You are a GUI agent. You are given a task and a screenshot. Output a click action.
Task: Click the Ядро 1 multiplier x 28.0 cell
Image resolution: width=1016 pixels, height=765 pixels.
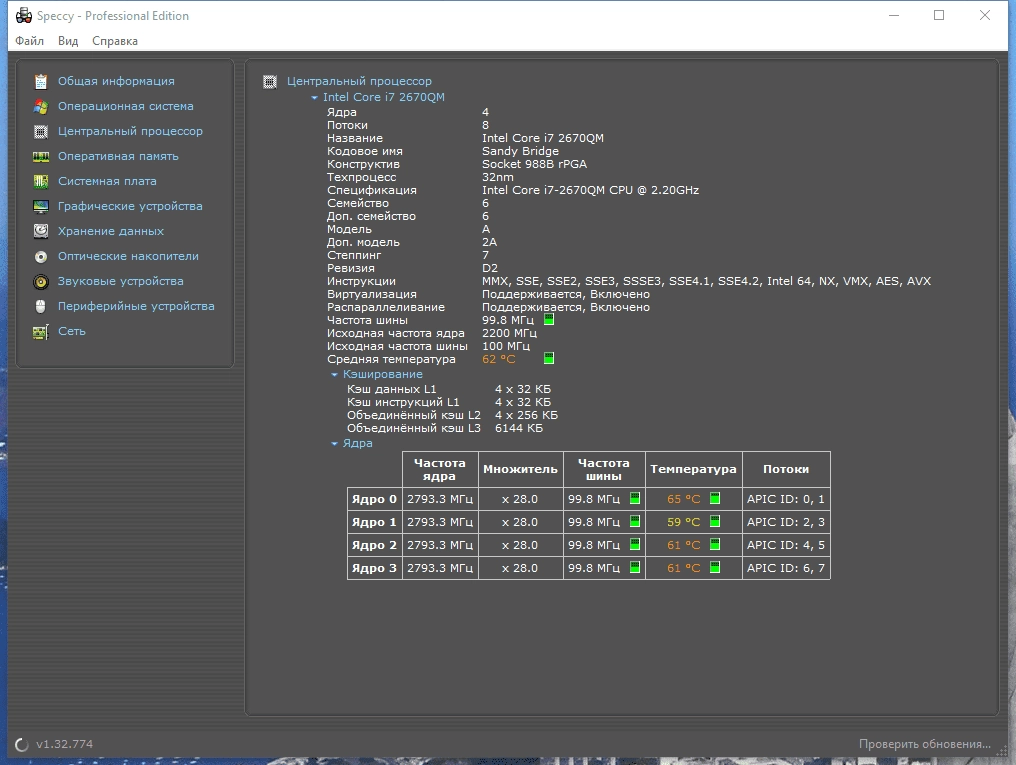coord(520,522)
